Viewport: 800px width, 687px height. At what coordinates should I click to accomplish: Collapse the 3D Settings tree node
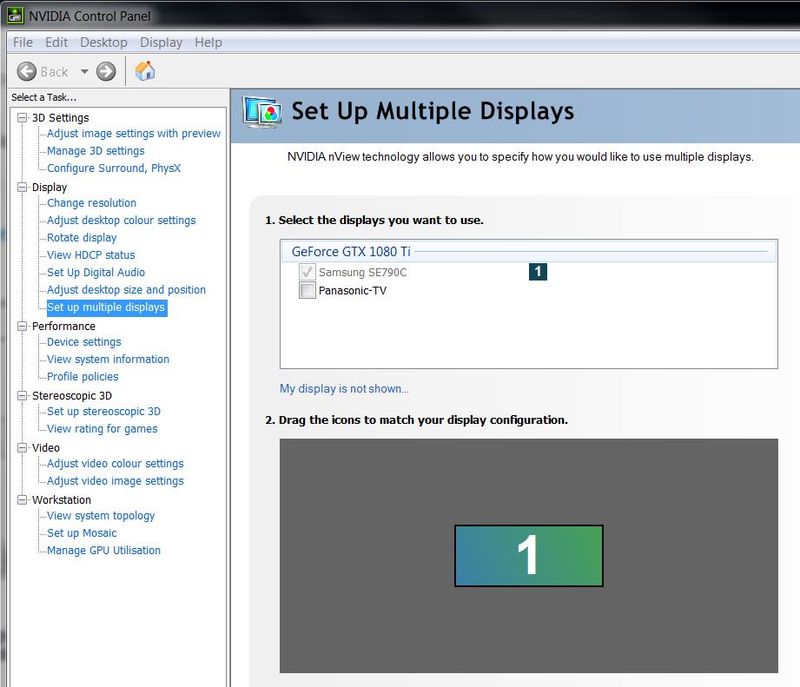[23, 118]
